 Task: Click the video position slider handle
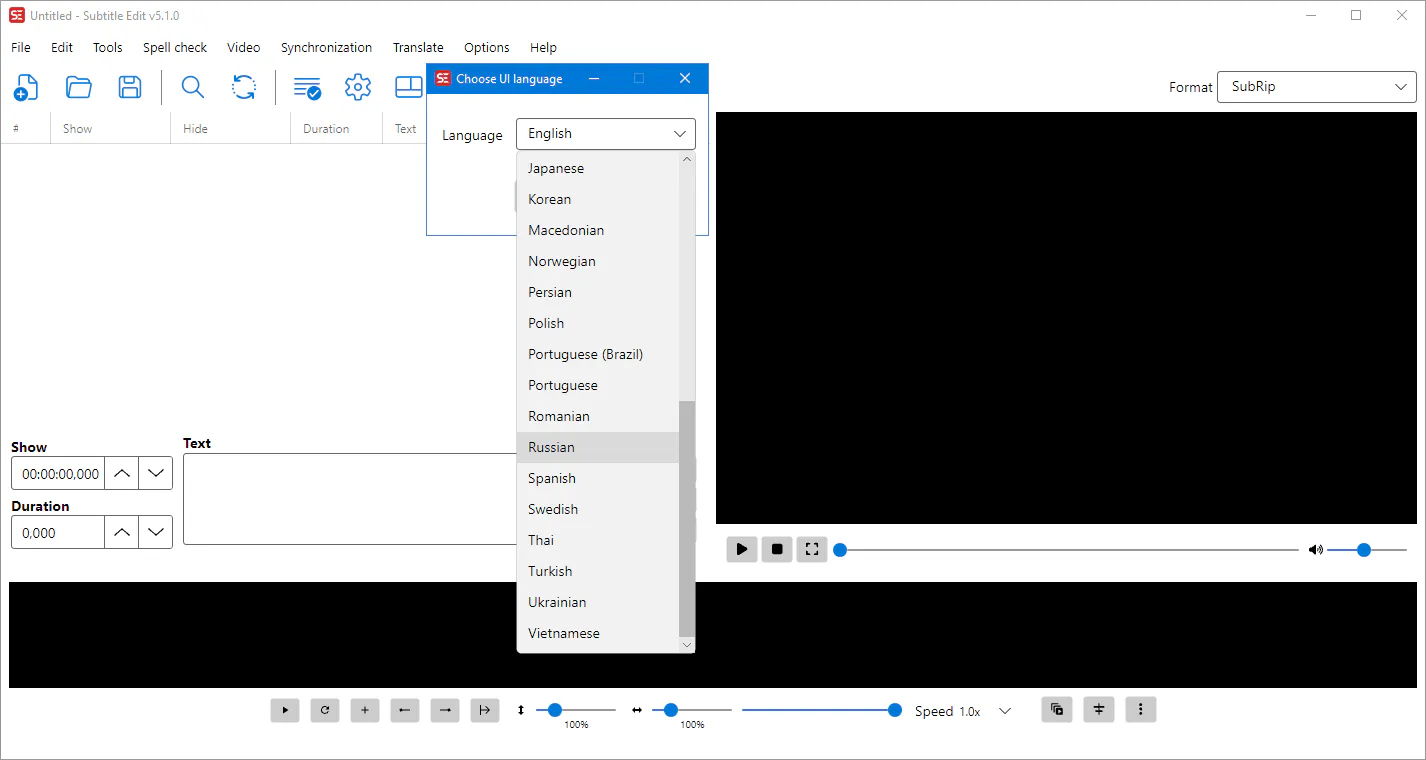840,550
